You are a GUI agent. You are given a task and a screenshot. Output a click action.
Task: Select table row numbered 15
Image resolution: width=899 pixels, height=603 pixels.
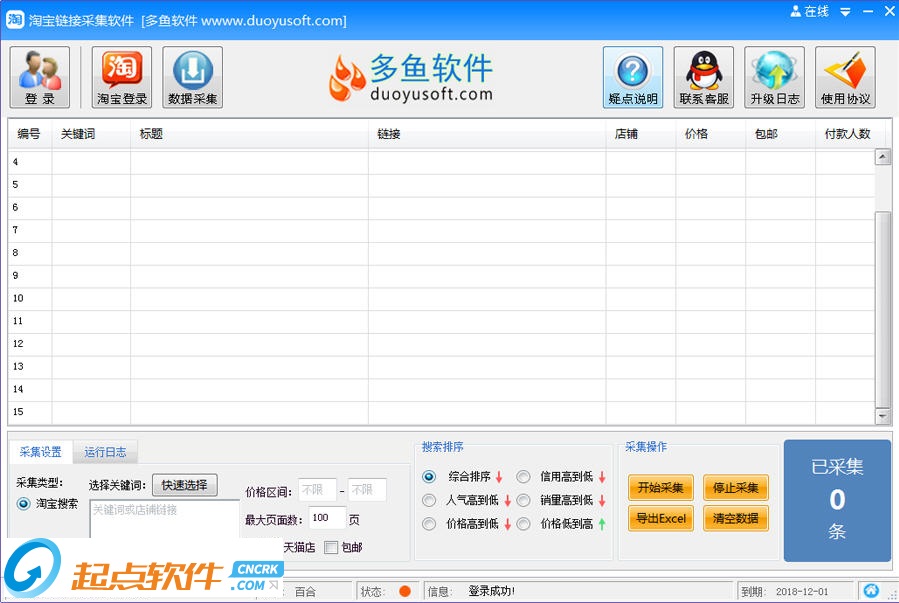click(x=441, y=412)
